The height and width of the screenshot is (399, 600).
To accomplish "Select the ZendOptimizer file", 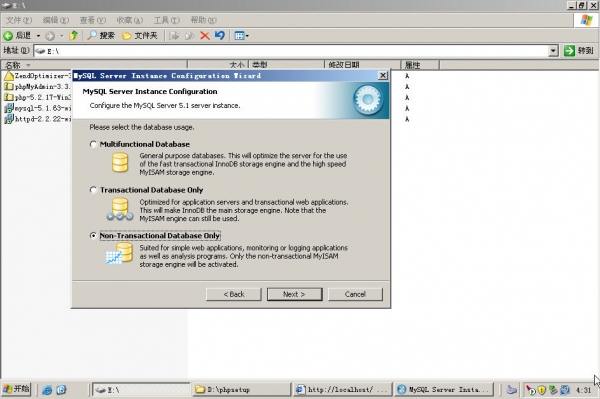I will point(43,76).
